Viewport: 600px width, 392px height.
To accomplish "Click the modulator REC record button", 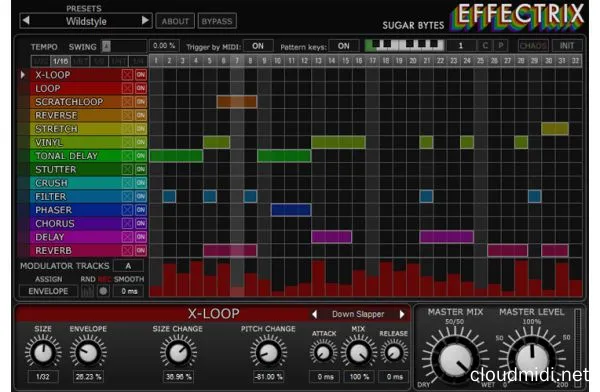I will [103, 291].
